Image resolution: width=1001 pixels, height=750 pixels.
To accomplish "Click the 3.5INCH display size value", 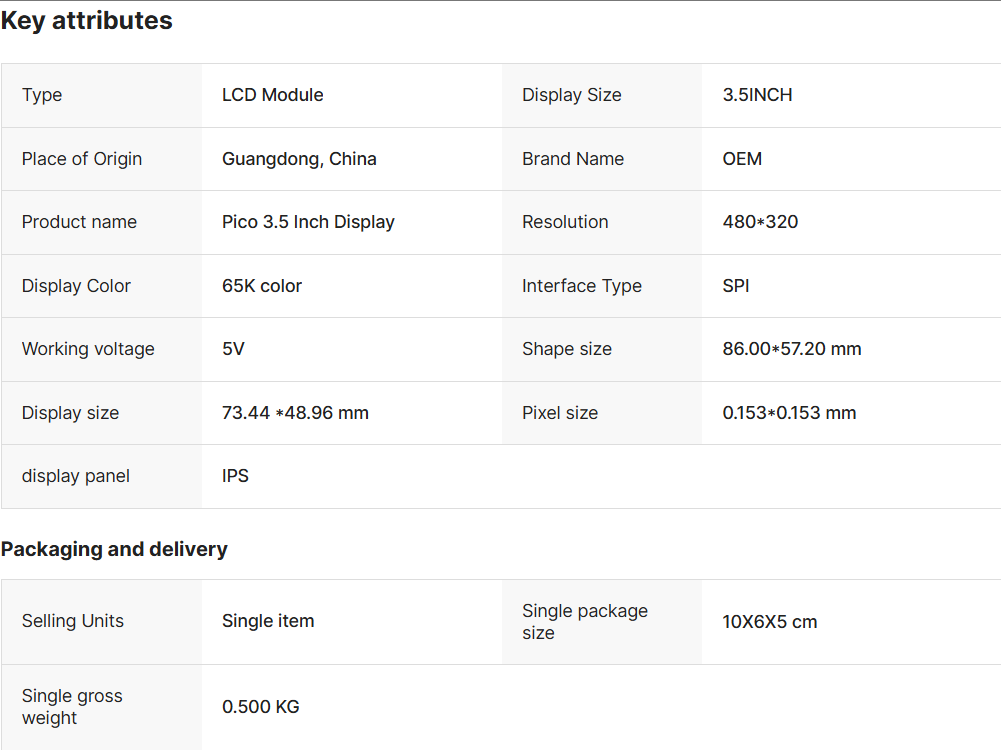I will [x=757, y=95].
